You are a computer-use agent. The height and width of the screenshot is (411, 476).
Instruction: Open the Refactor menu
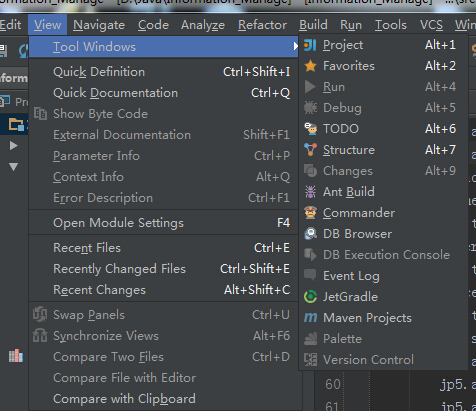(262, 25)
